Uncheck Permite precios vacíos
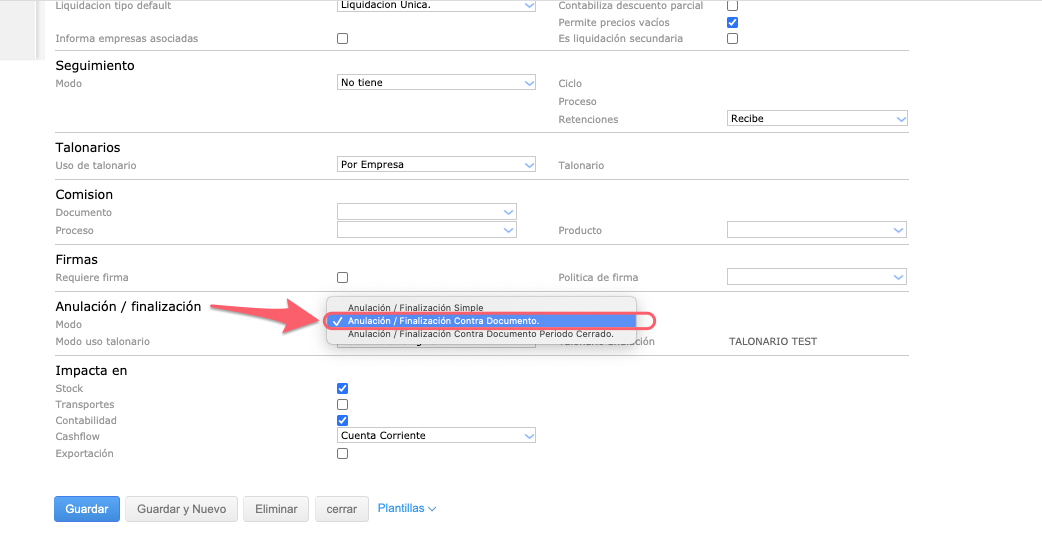The width and height of the screenshot is (1042, 539). coord(732,22)
